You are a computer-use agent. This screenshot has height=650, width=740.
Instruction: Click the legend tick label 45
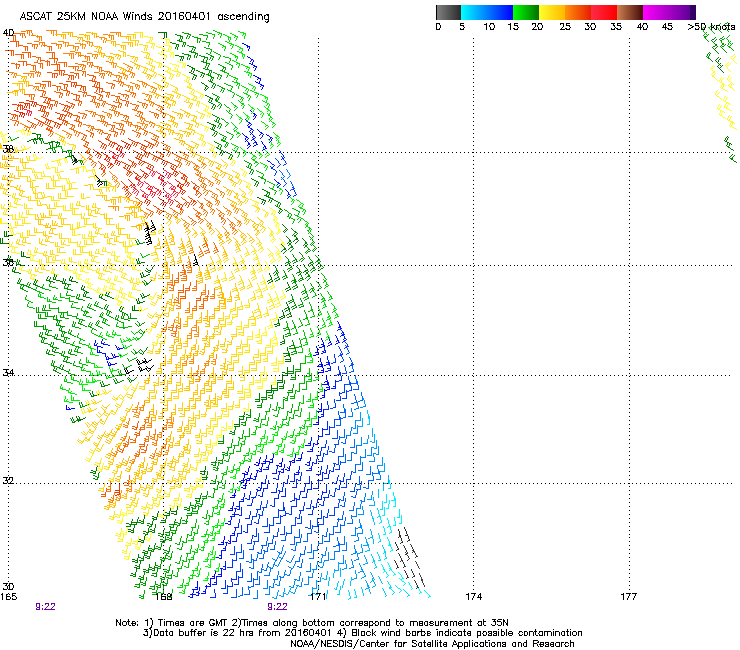click(667, 27)
